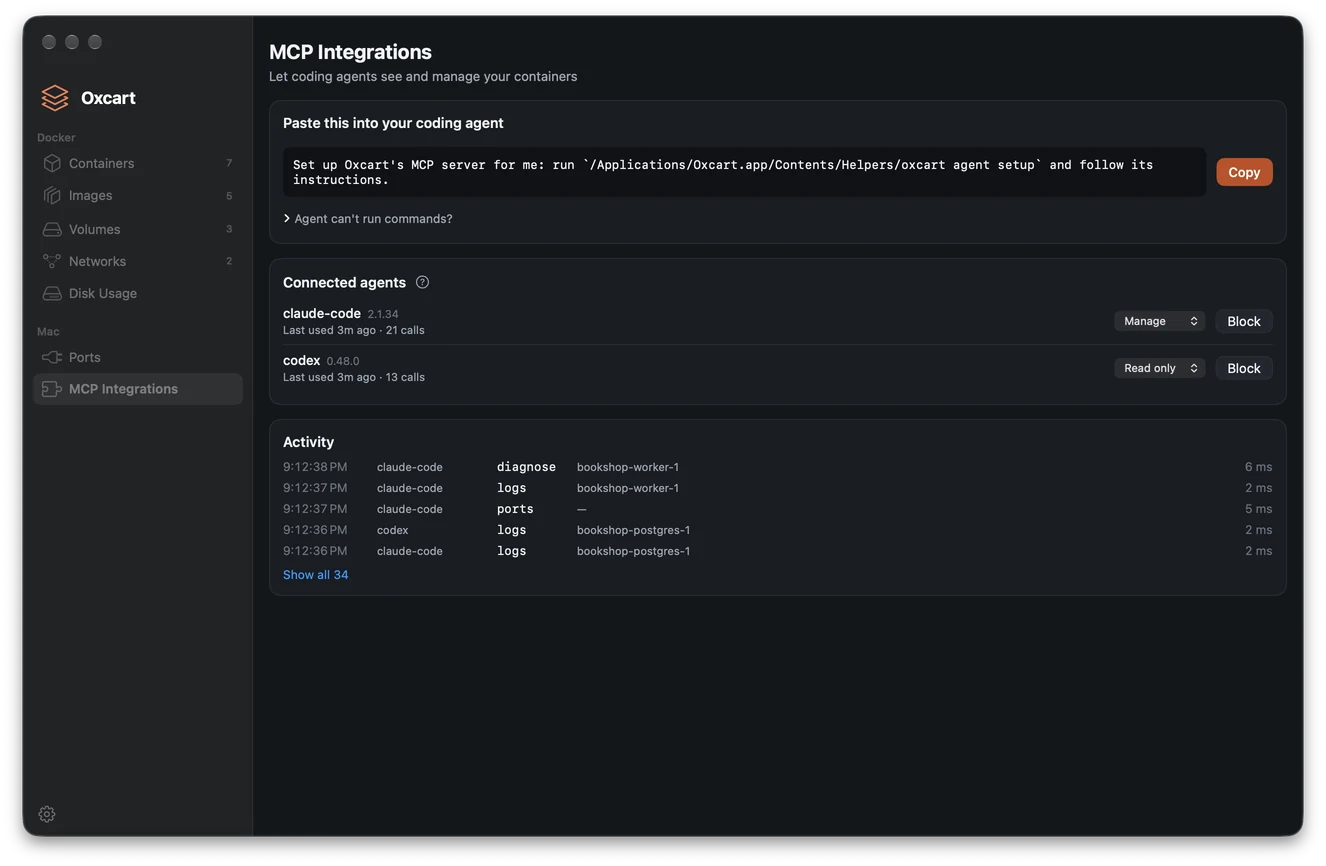Click the setup command text box
This screenshot has width=1326, height=866.
tap(744, 172)
